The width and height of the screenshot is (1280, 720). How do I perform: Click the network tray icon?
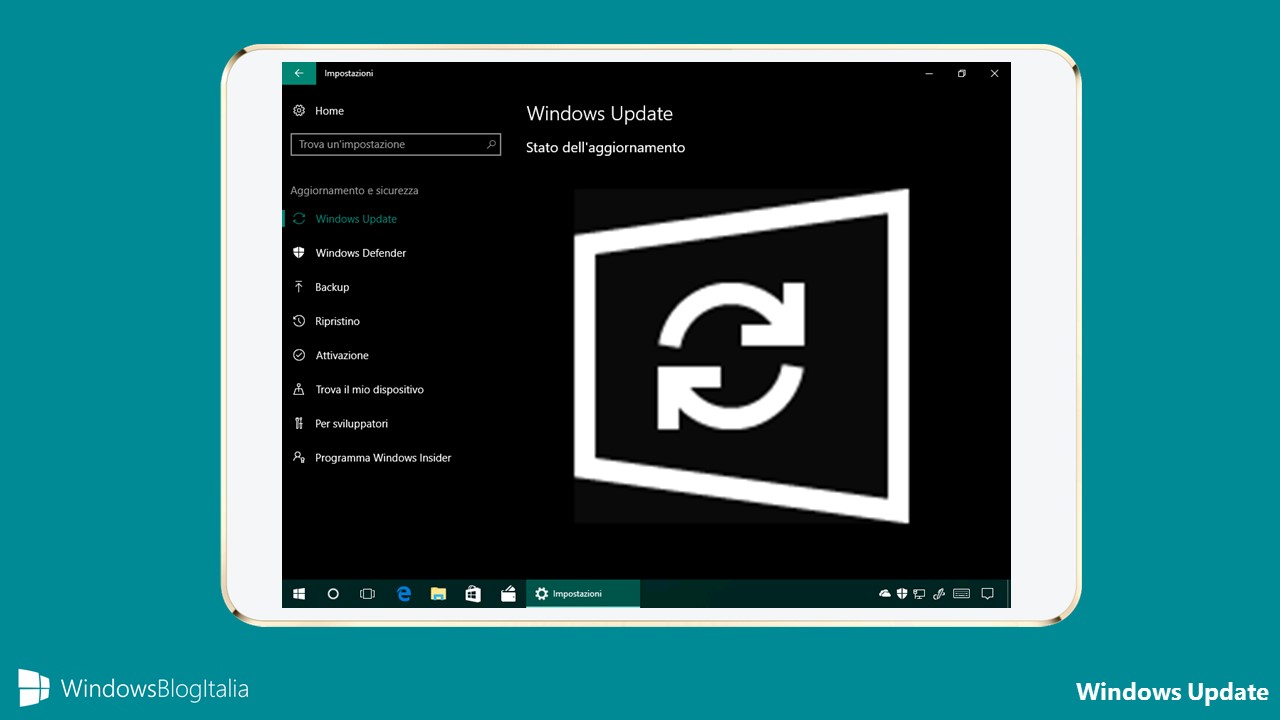[x=919, y=594]
